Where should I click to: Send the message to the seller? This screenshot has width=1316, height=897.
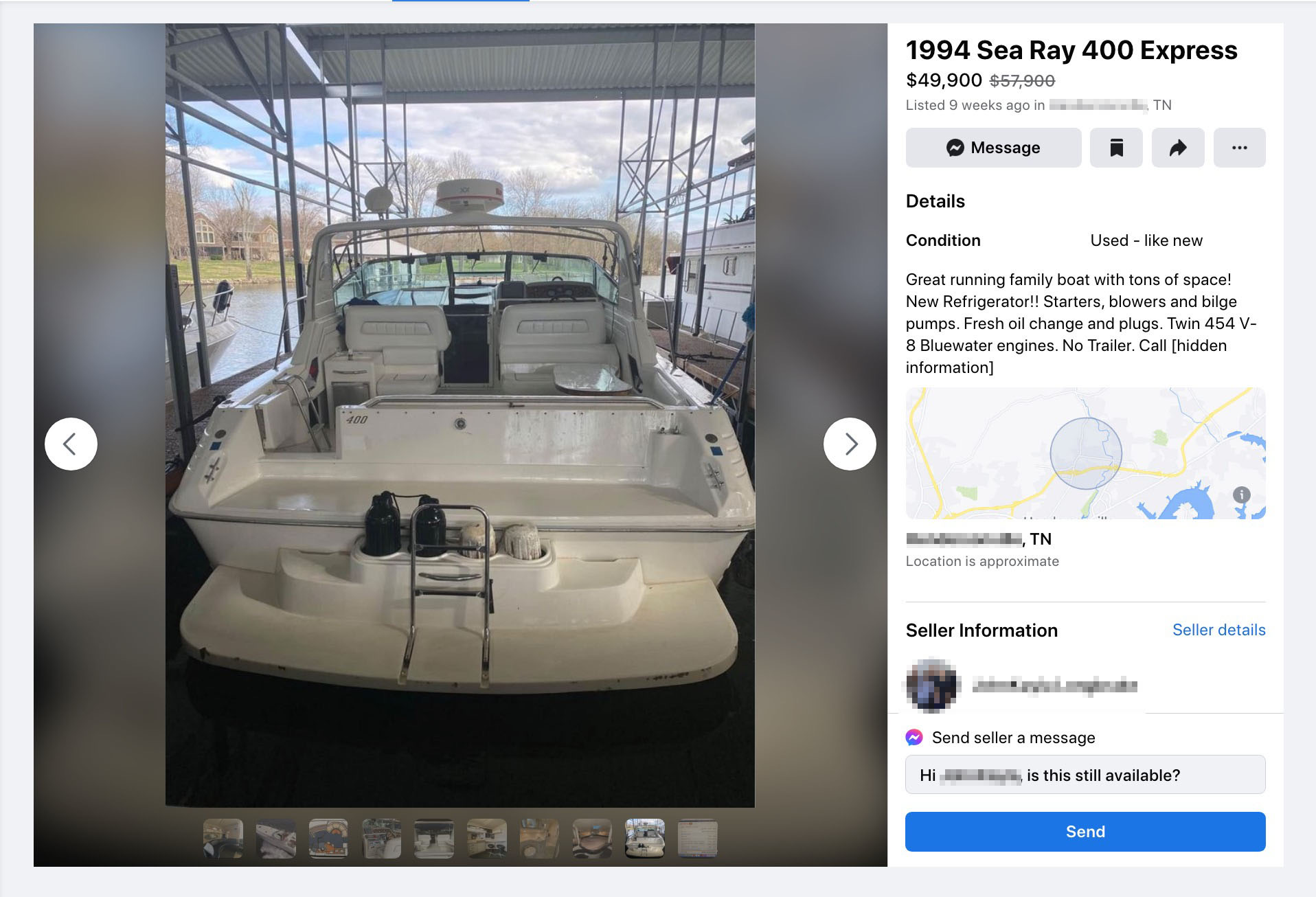[1085, 832]
